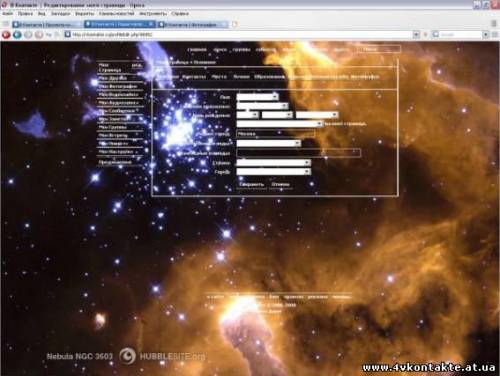Click the site icon beside the address bar URL
The height and width of the screenshot is (376, 500).
pos(68,34)
